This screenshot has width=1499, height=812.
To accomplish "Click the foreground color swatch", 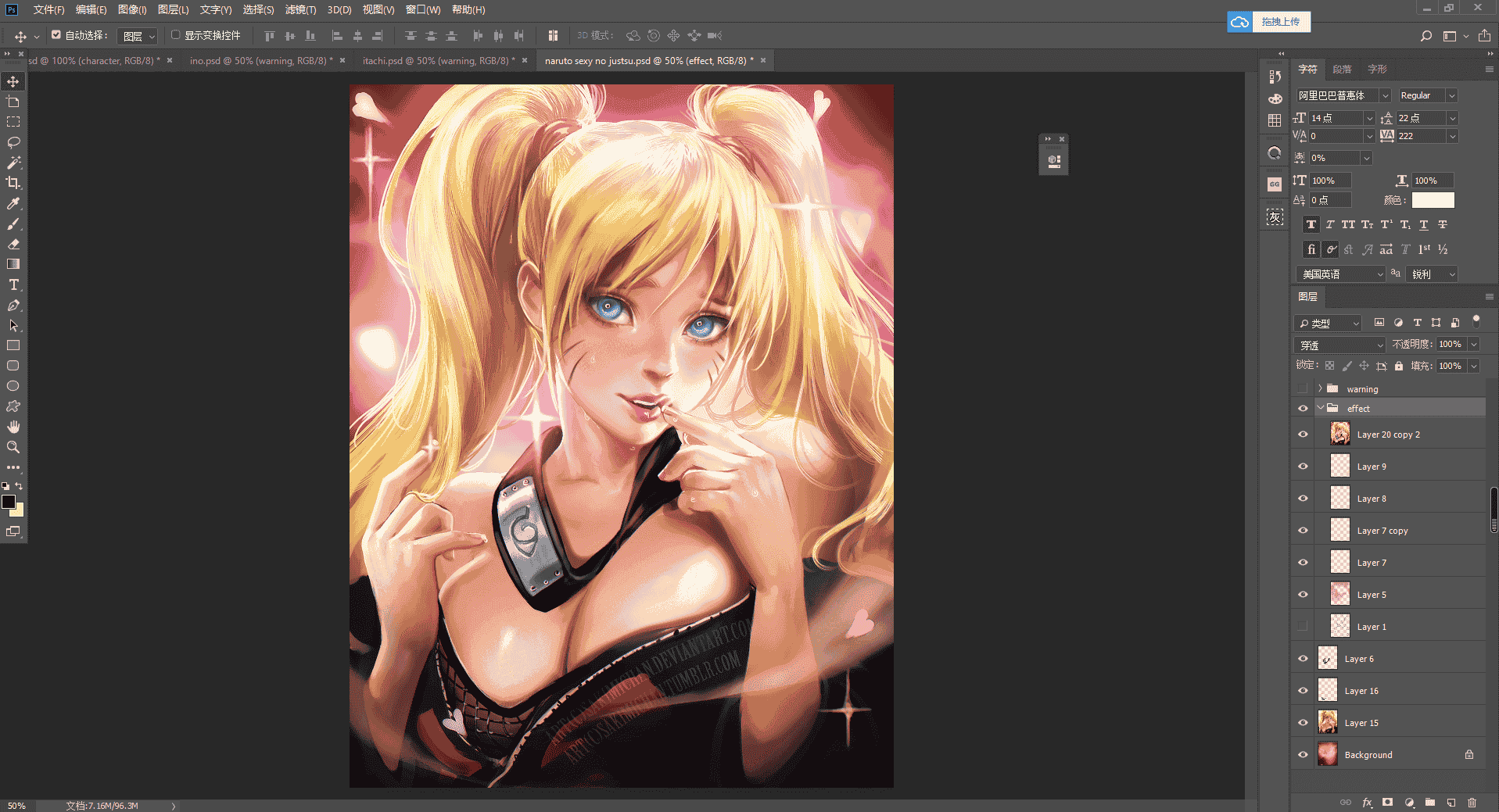I will 9,502.
